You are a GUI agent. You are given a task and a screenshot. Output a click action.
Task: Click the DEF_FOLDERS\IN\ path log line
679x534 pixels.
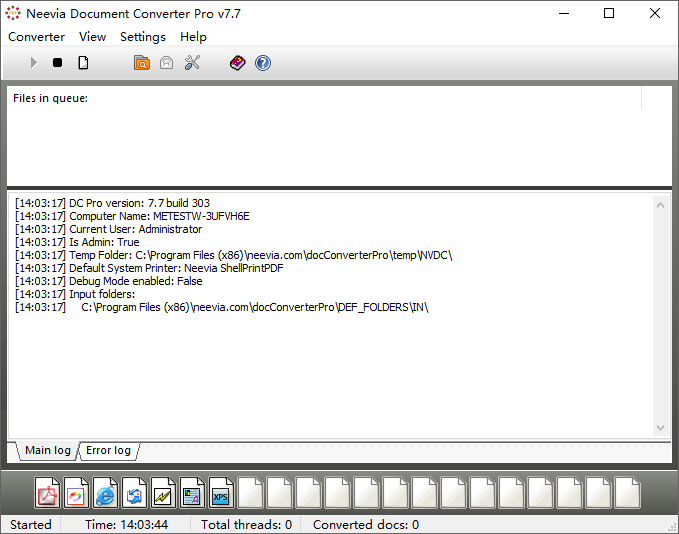(221, 307)
